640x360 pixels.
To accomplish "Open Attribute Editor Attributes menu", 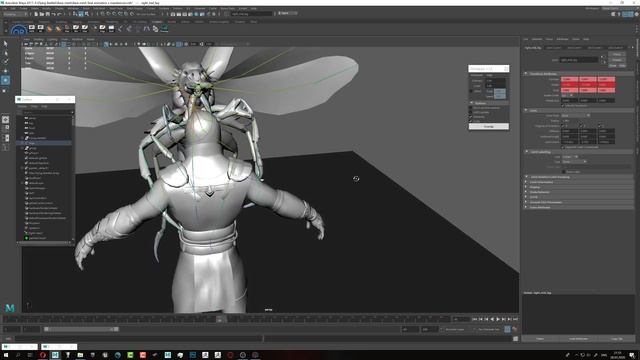I will 562,39.
